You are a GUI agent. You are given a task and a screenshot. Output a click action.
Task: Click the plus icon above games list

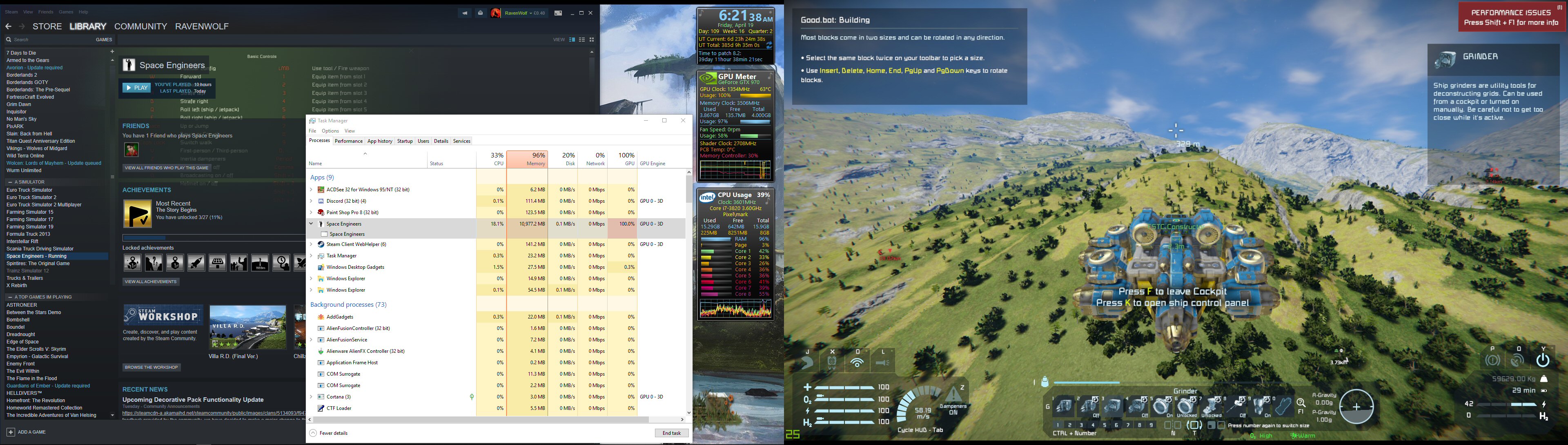point(112,52)
